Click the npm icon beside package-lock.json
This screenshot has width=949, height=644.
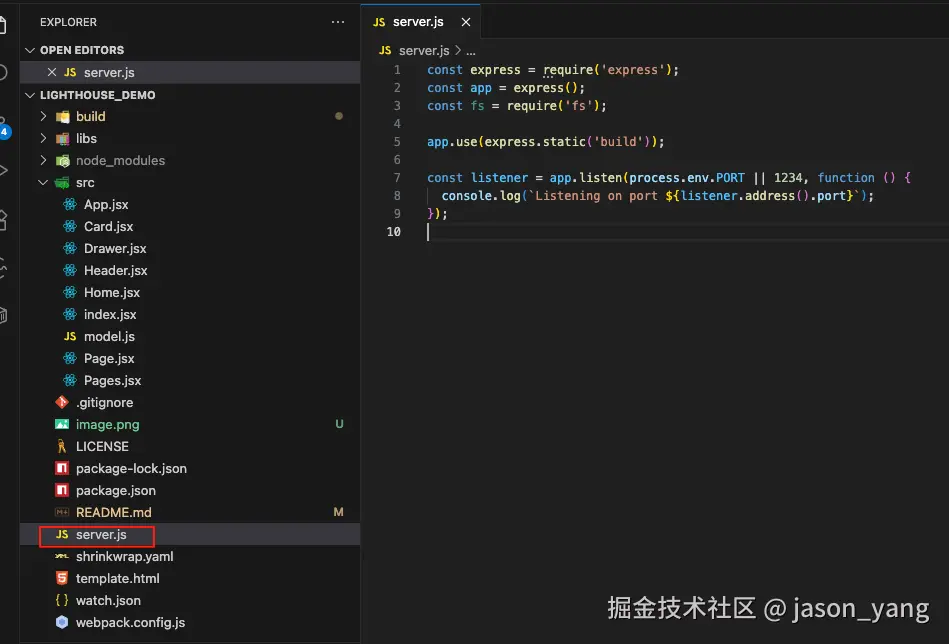coord(62,468)
